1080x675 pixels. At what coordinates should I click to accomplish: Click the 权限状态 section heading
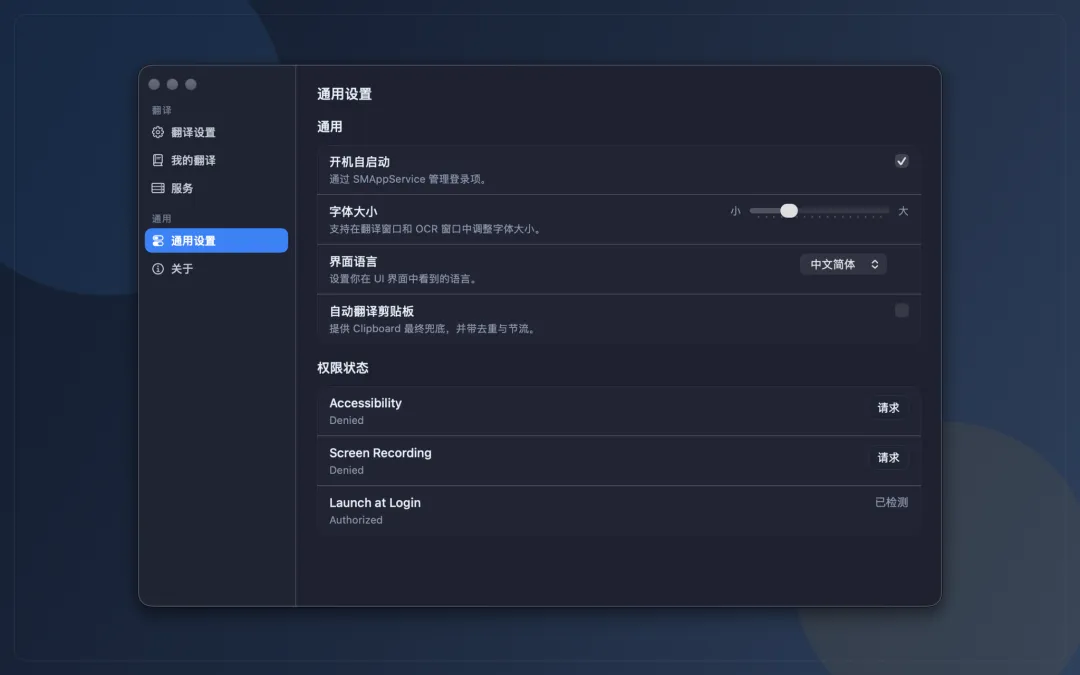click(342, 368)
